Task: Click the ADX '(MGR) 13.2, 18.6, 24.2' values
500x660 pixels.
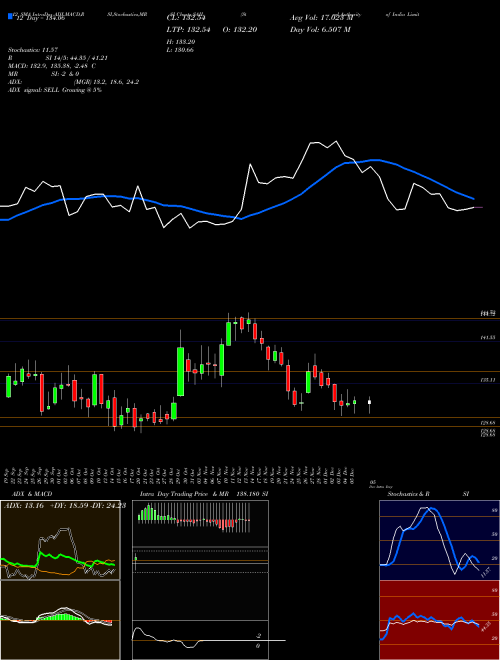Action: [x=106, y=82]
